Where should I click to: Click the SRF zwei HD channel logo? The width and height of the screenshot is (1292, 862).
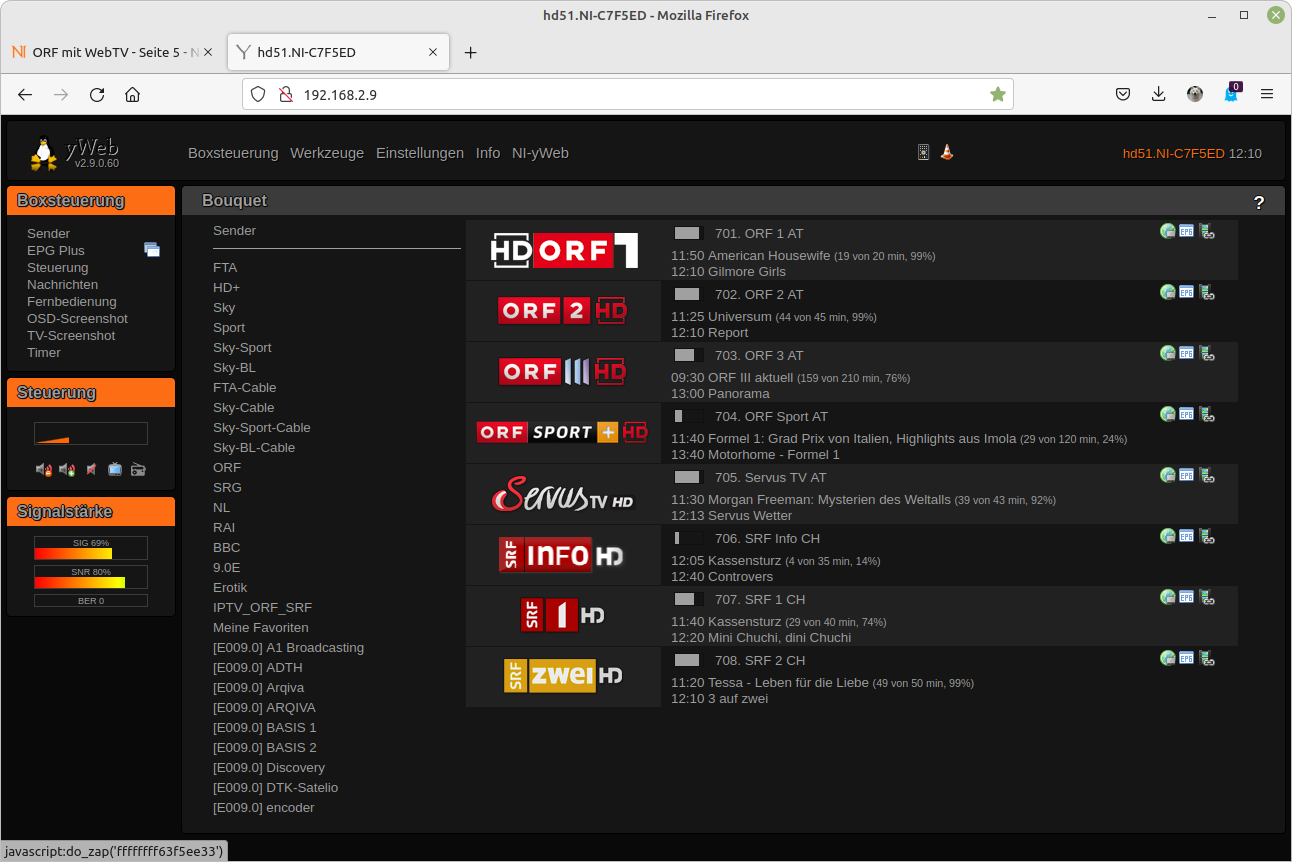click(563, 677)
